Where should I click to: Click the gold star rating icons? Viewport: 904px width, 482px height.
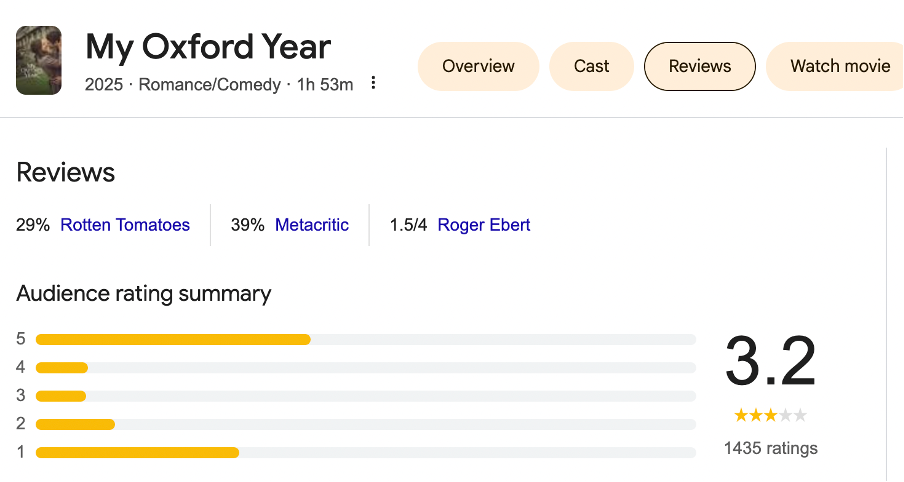point(770,415)
